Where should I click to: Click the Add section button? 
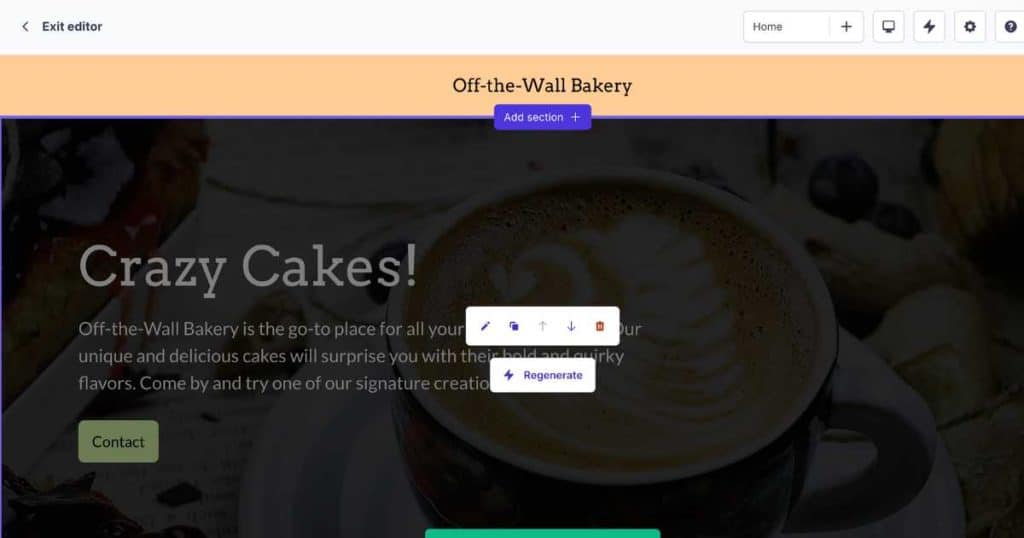543,118
